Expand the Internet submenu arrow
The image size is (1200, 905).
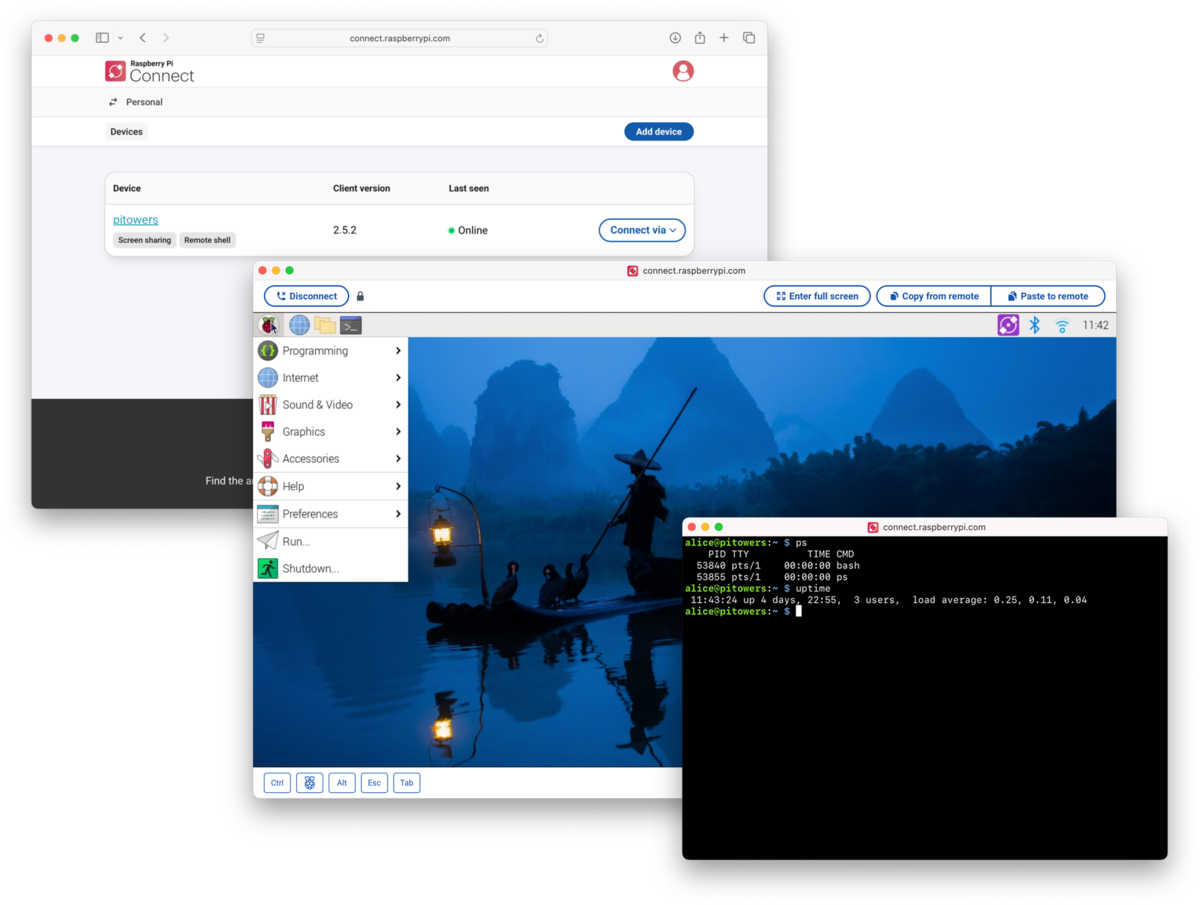point(398,378)
